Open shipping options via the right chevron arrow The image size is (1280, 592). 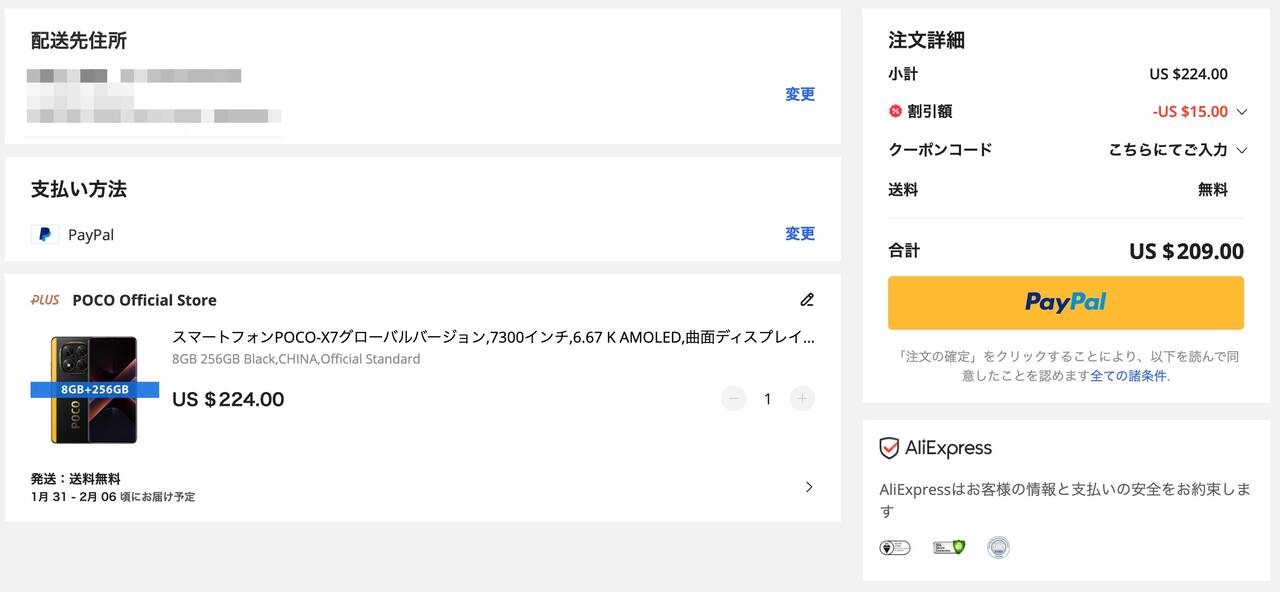pyautogui.click(x=809, y=487)
